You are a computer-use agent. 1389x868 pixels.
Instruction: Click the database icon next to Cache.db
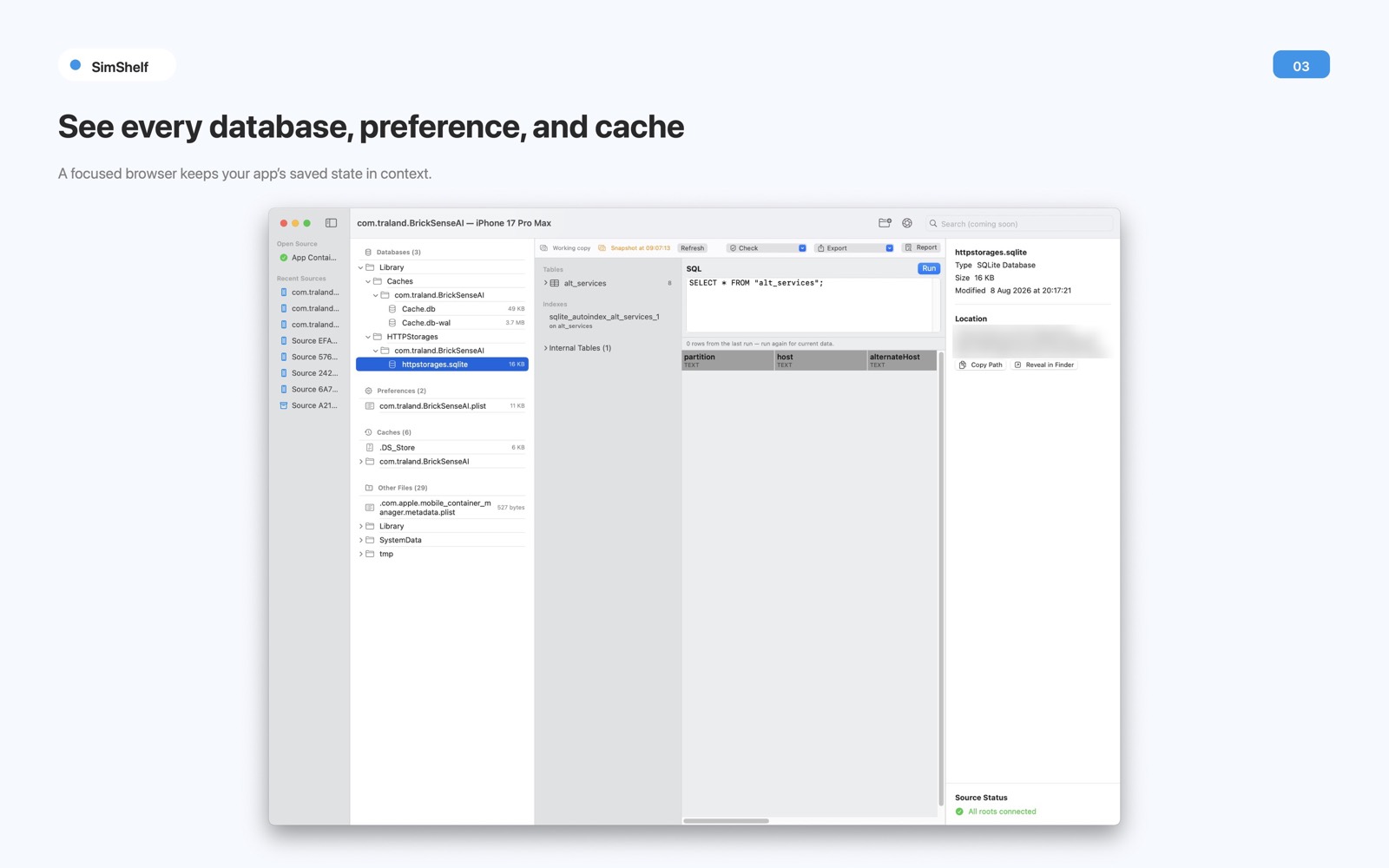coord(392,309)
